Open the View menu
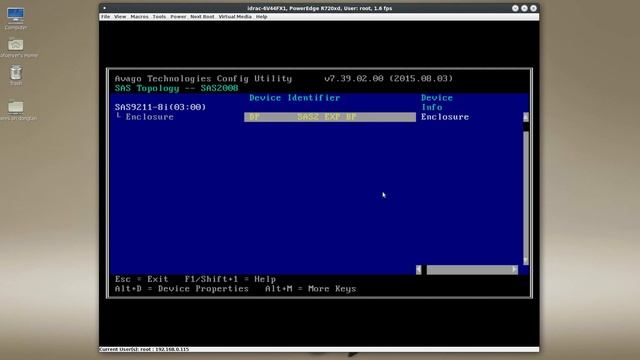Image resolution: width=640 pixels, height=360 pixels. point(120,17)
